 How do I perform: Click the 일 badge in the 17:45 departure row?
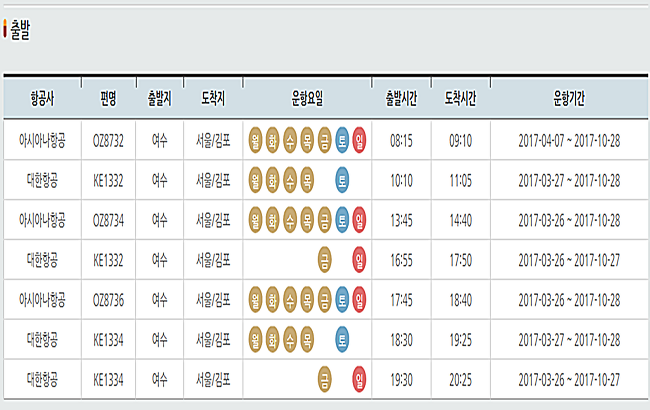click(x=359, y=300)
